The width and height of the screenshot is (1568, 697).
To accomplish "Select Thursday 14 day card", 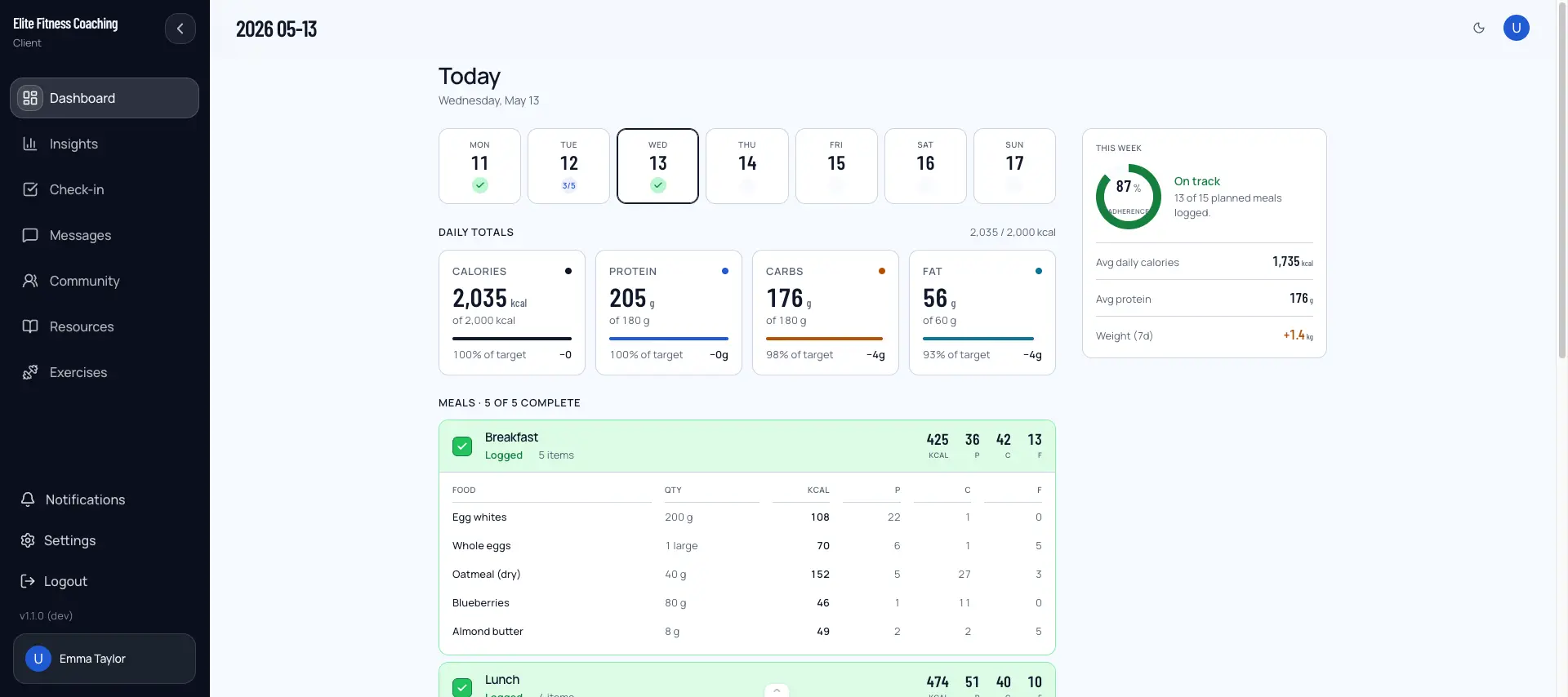I will tap(747, 166).
